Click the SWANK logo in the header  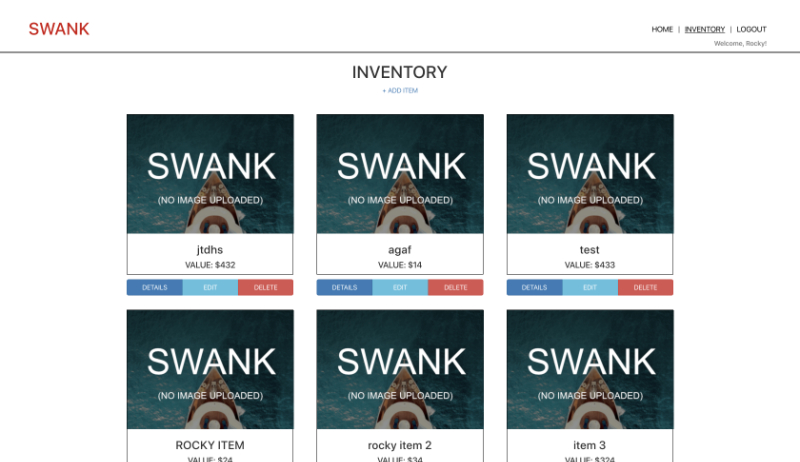point(59,29)
